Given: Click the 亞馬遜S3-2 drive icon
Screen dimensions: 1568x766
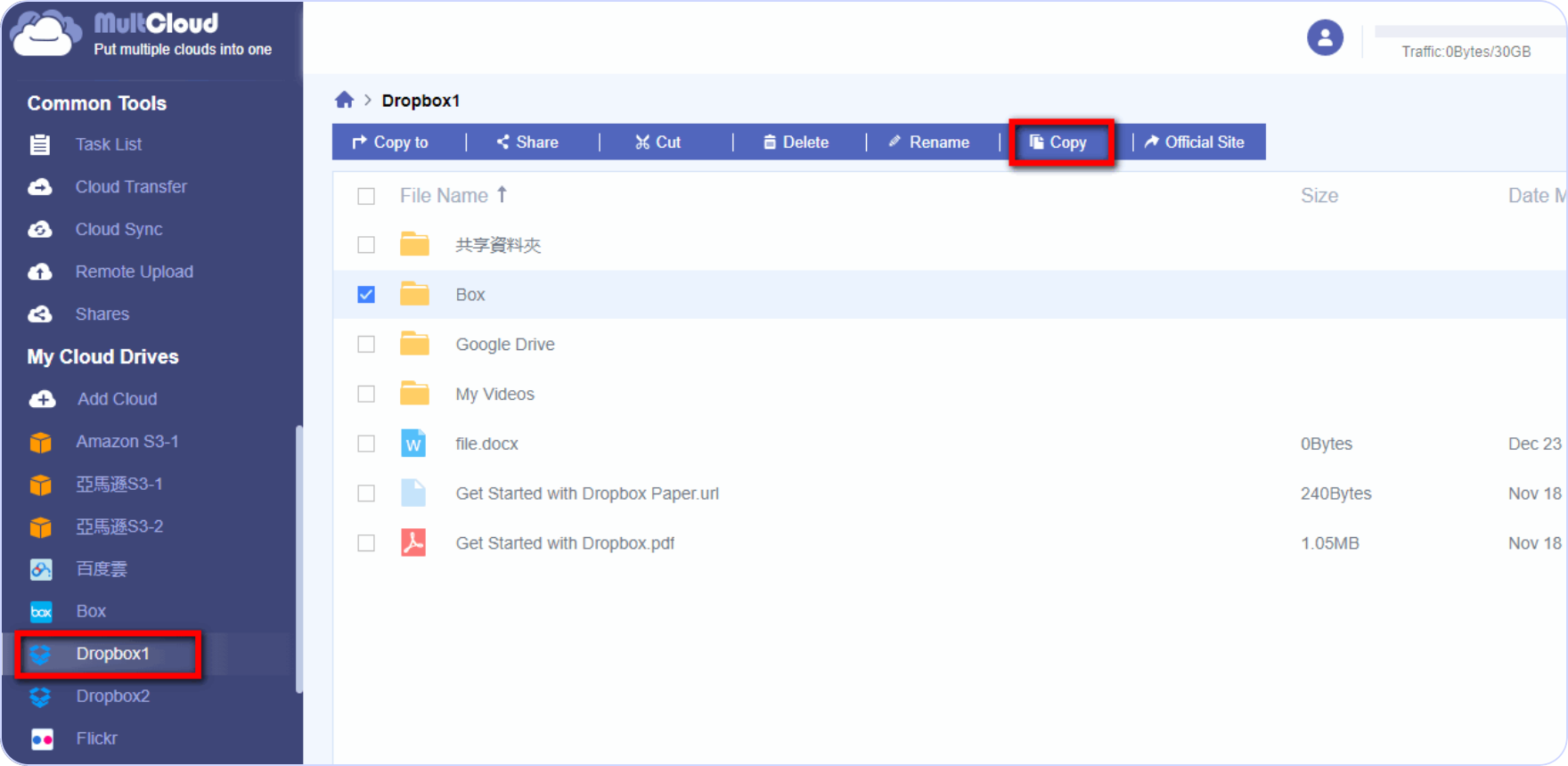Looking at the screenshot, I should [x=40, y=527].
